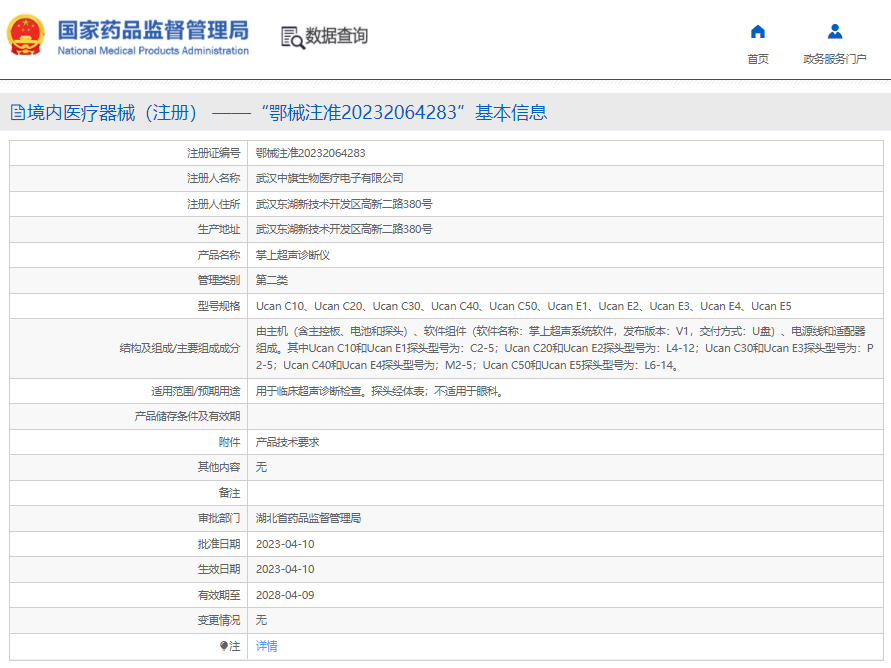Image resolution: width=891 pixels, height=668 pixels.
Task: Click the bullet icon beside 注
Action: (224, 645)
